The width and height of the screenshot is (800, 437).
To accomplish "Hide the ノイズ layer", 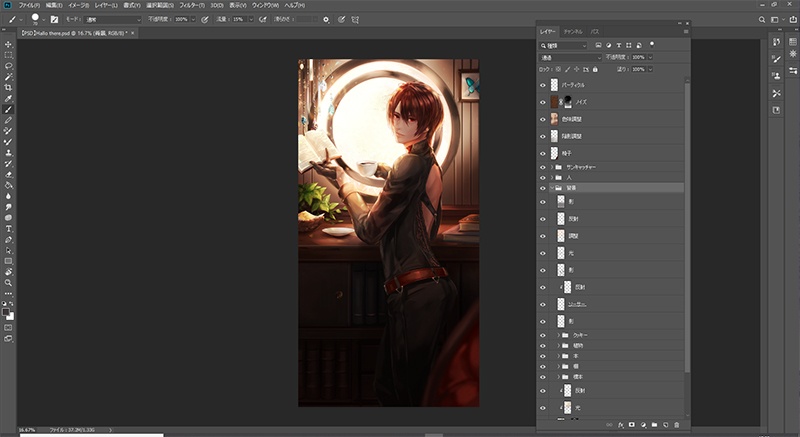I will click(543, 102).
